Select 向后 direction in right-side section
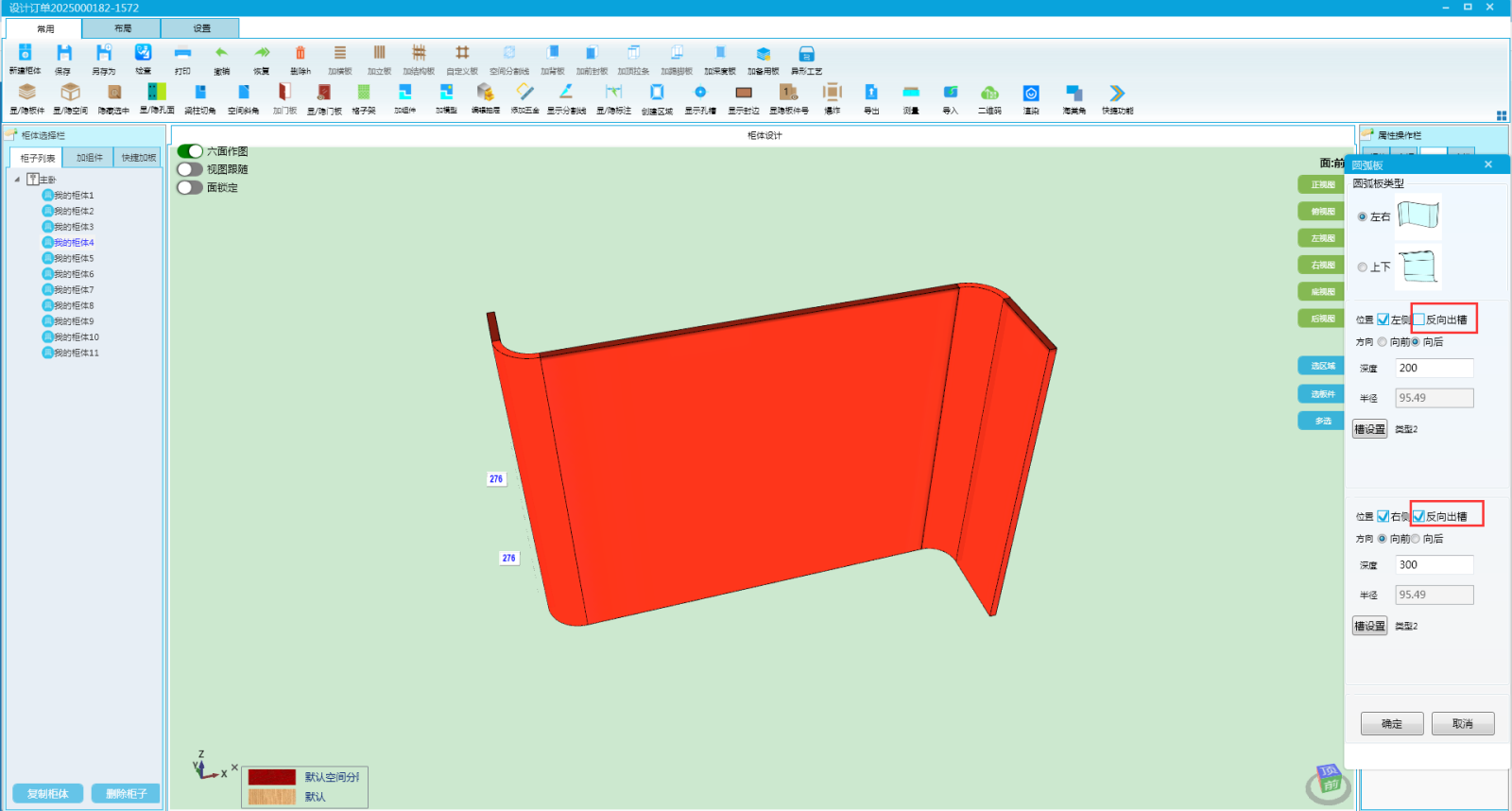The width and height of the screenshot is (1512, 811). point(1416,539)
